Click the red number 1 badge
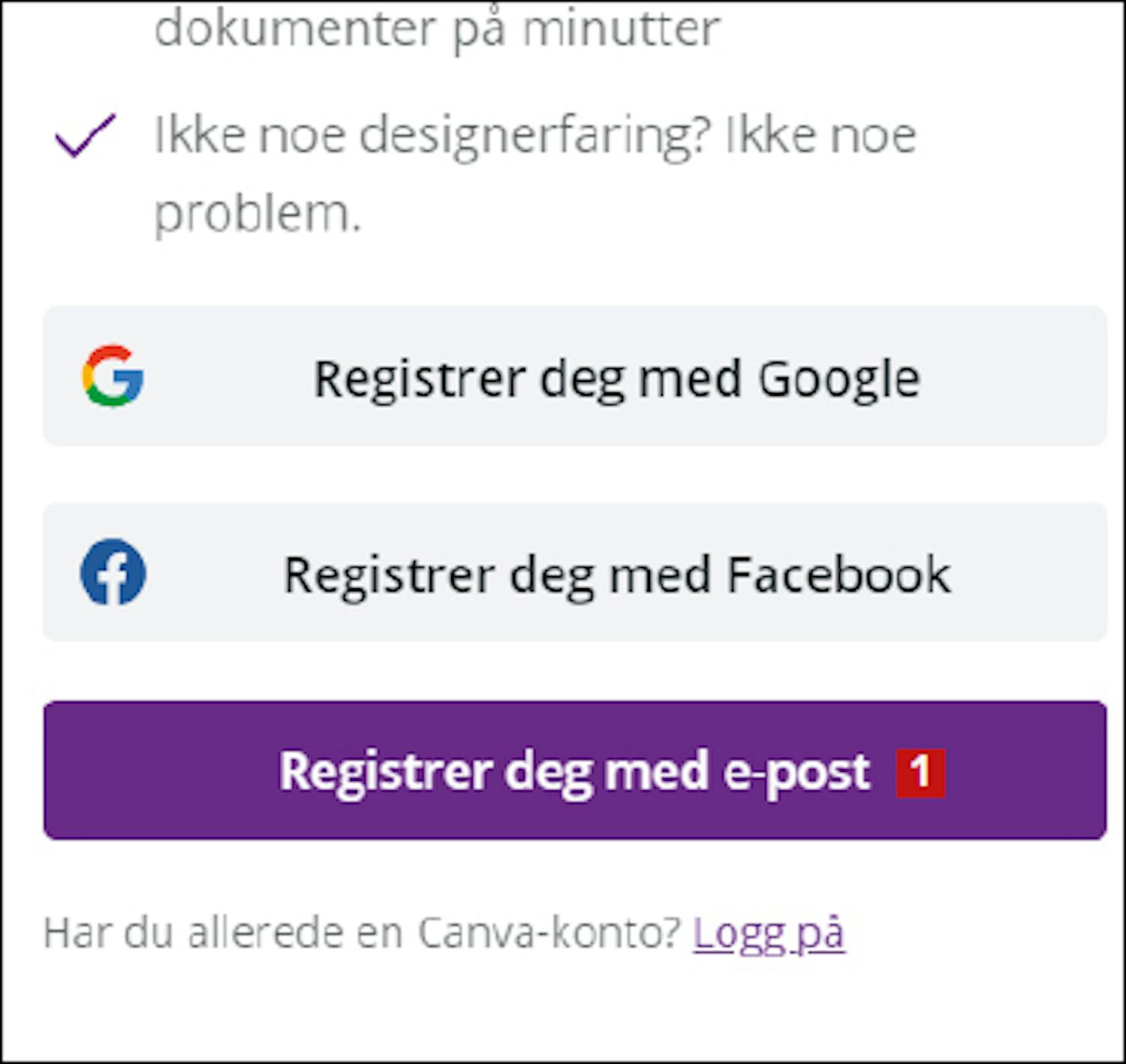The image size is (1126, 1064). tap(920, 771)
